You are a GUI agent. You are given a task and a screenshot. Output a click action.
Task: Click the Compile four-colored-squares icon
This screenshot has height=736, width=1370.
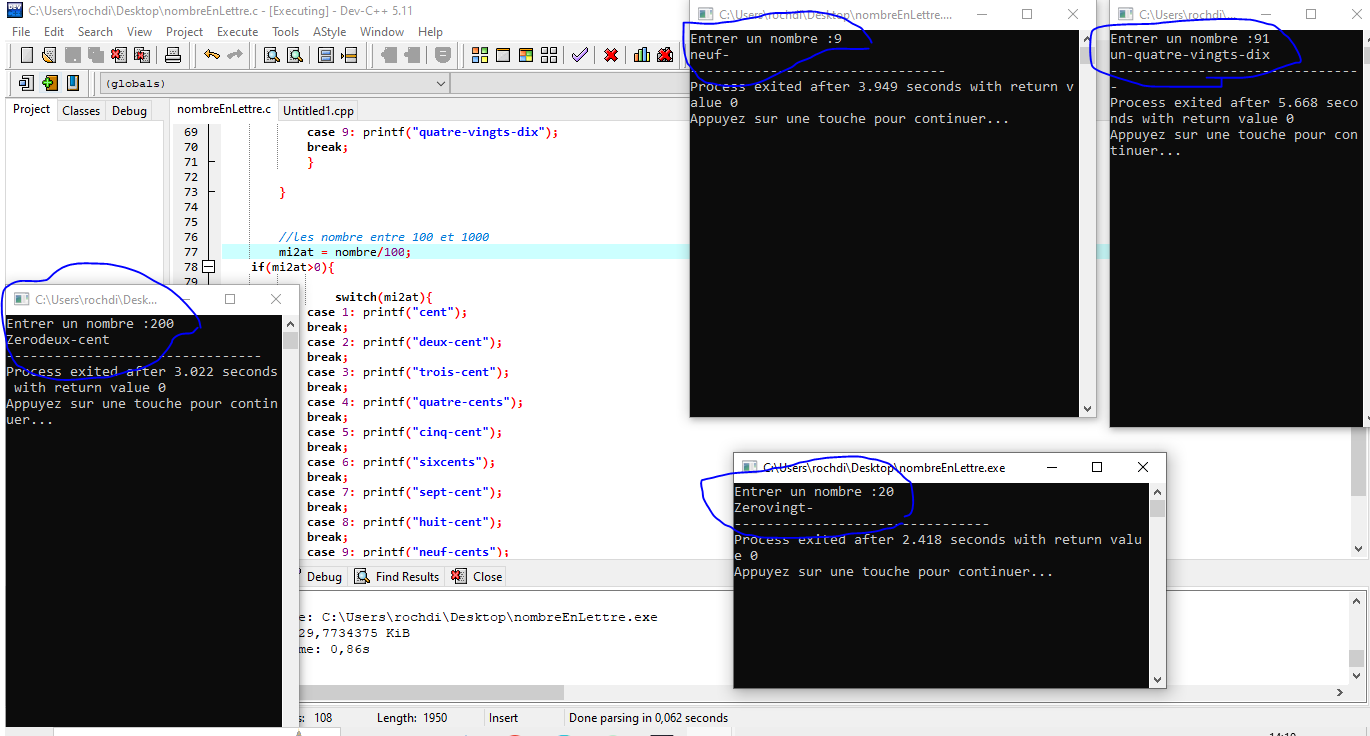click(479, 55)
